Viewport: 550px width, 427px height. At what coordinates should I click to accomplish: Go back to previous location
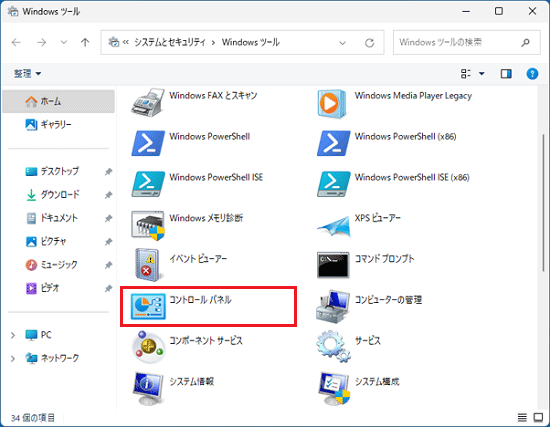[16, 42]
